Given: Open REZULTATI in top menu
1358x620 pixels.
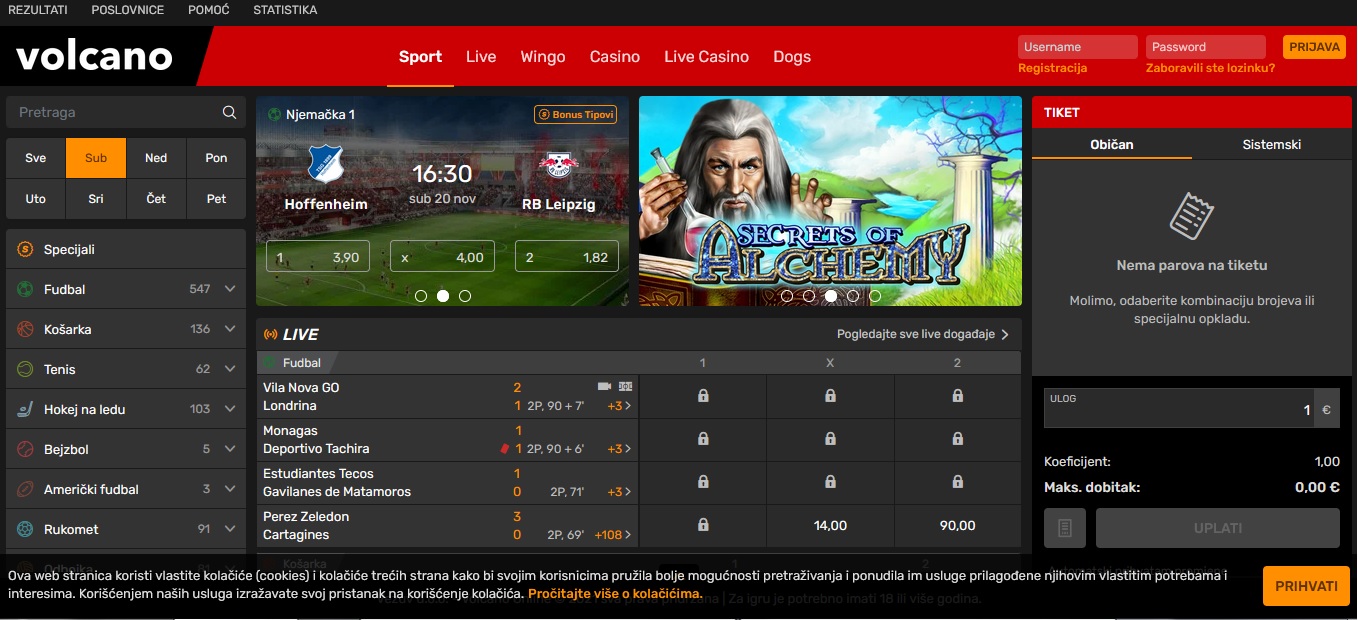Looking at the screenshot, I should click(38, 10).
